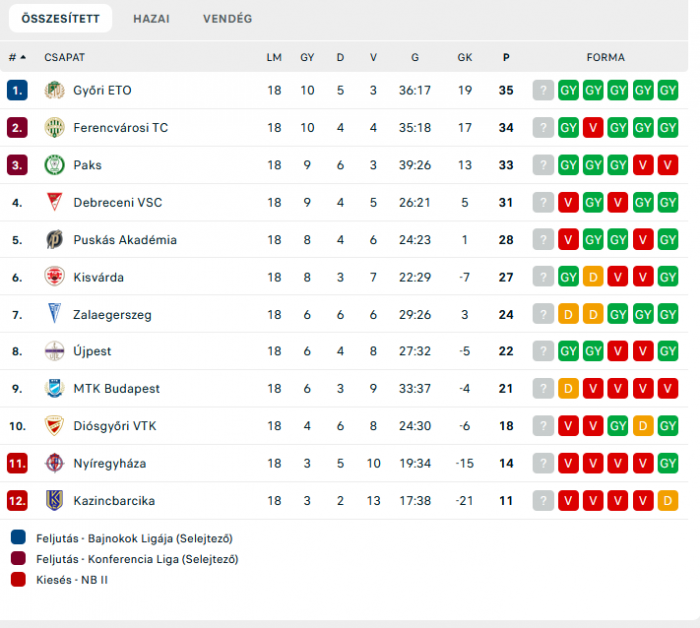The height and width of the screenshot is (628, 700).
Task: Click the Debreceni VSC crest icon
Action: (54, 202)
